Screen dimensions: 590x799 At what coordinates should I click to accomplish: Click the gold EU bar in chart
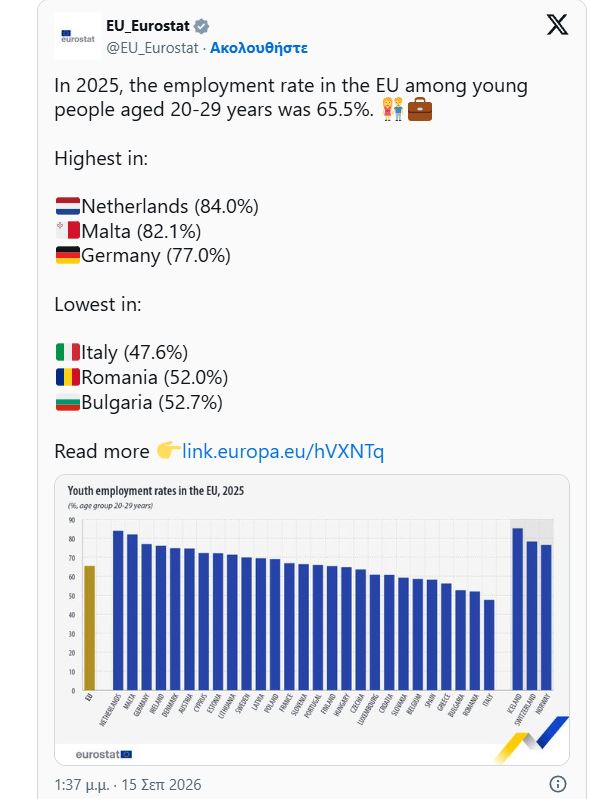pyautogui.click(x=89, y=628)
